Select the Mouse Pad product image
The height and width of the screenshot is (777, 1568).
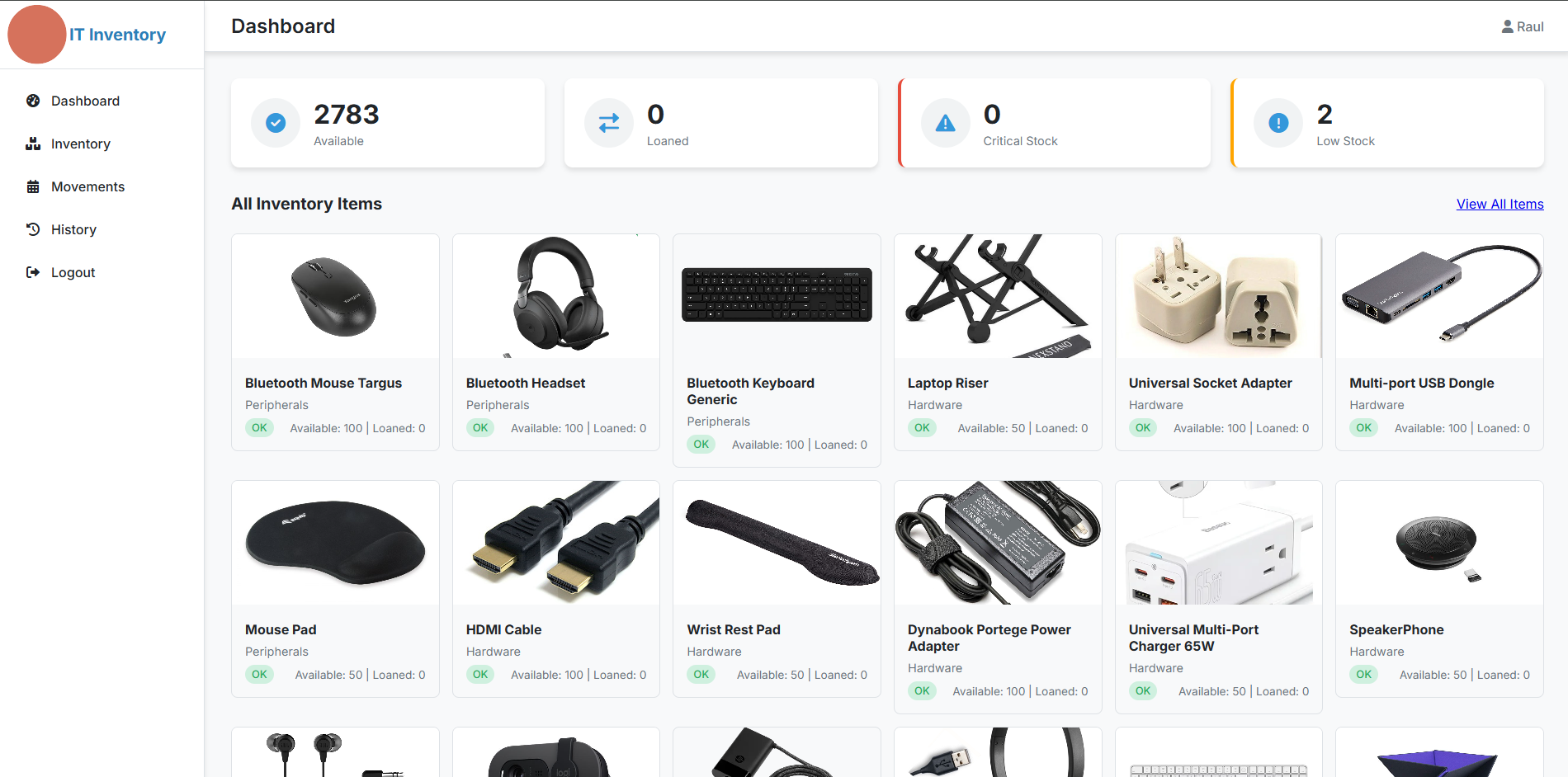pos(335,543)
